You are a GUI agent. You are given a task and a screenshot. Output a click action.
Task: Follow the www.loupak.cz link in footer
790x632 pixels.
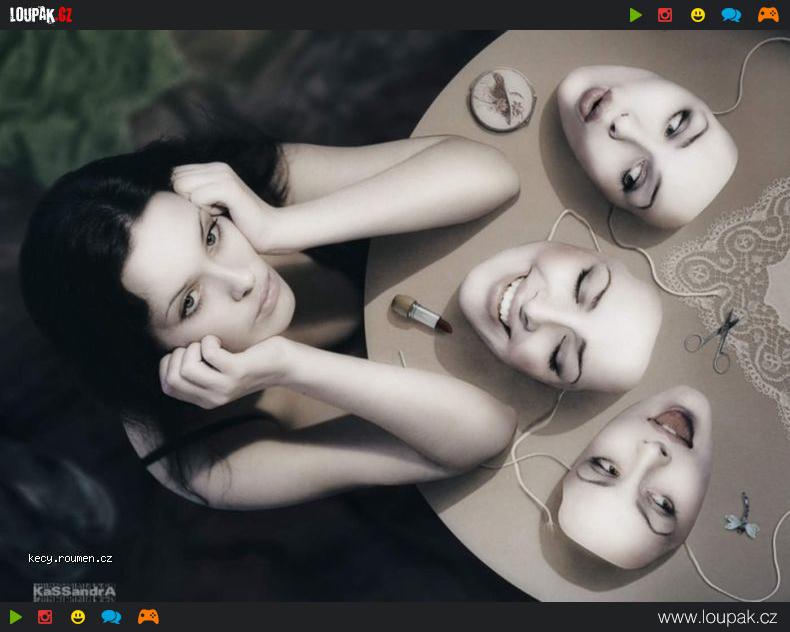(717, 617)
